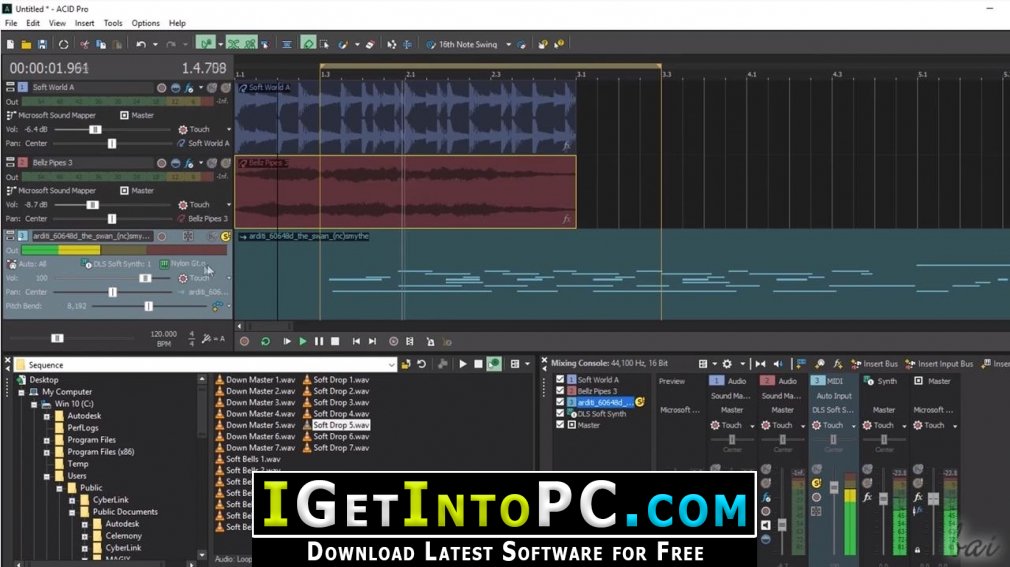1010x567 pixels.
Task: Click Master bus button on Soft World A track
Action: 137,115
